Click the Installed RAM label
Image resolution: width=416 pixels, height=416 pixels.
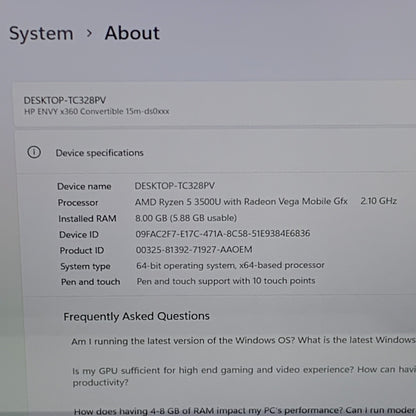coord(87,219)
